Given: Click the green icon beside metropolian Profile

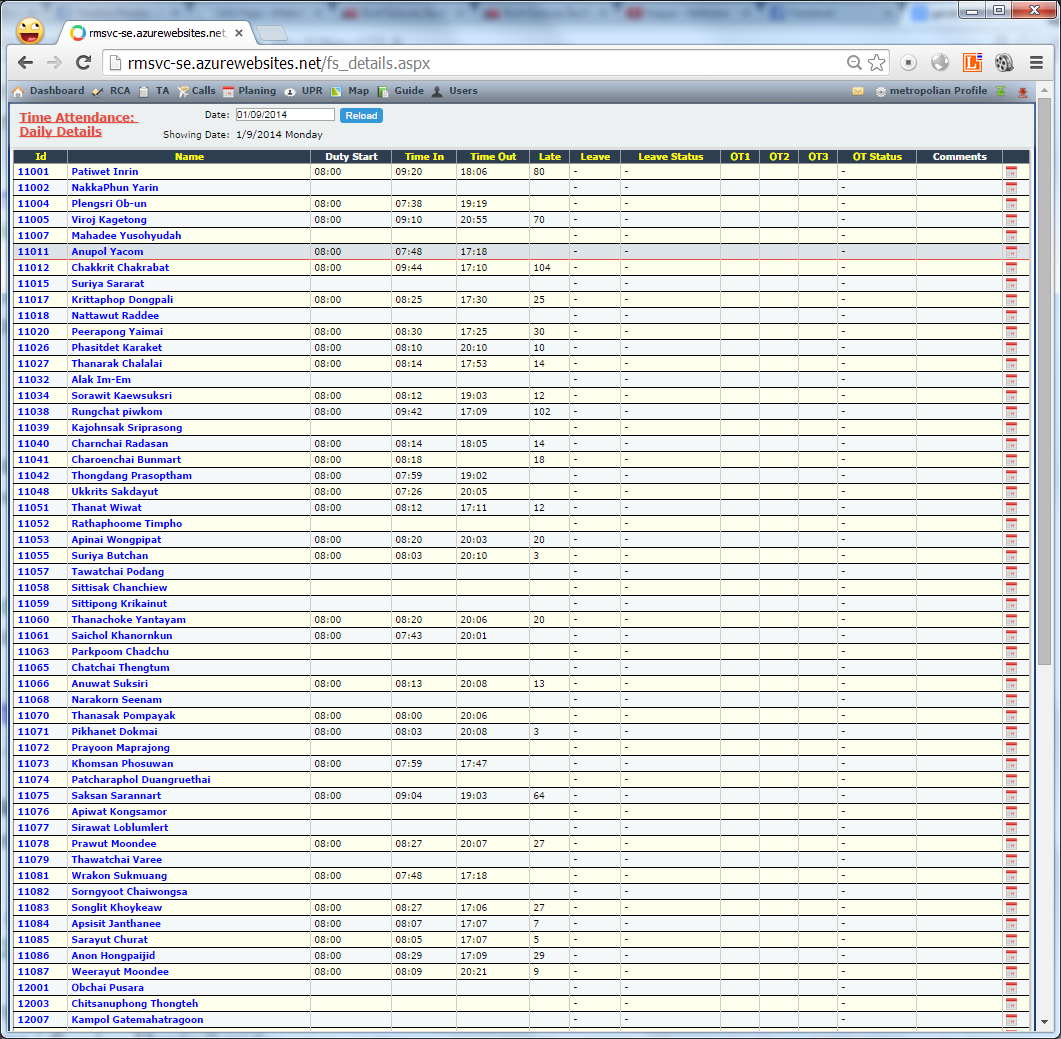Looking at the screenshot, I should [x=1001, y=91].
